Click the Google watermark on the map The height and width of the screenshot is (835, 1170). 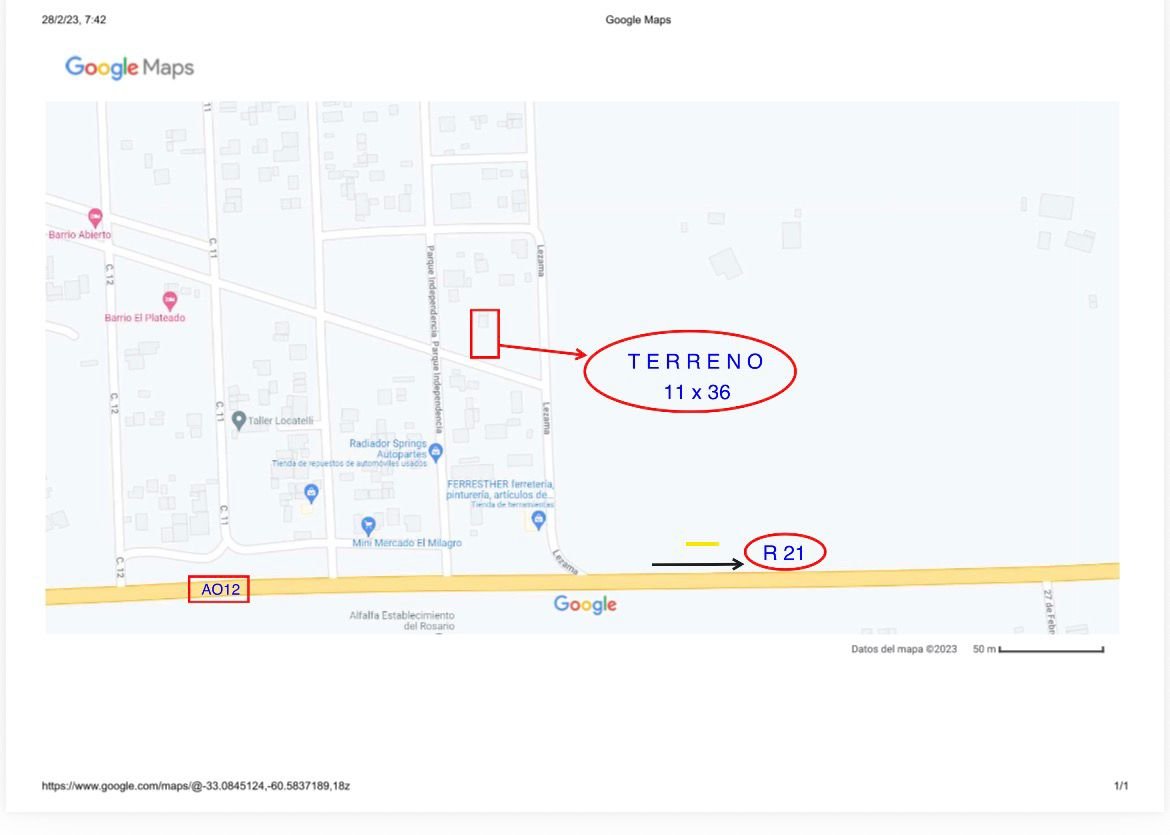click(x=585, y=605)
